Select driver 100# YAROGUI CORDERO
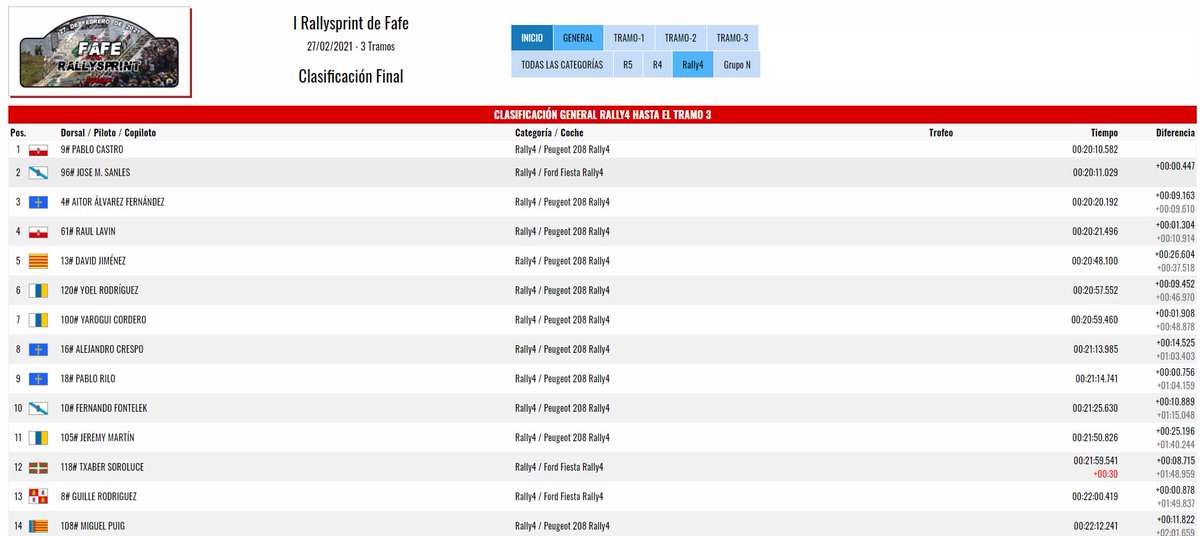1200x536 pixels. [103, 320]
